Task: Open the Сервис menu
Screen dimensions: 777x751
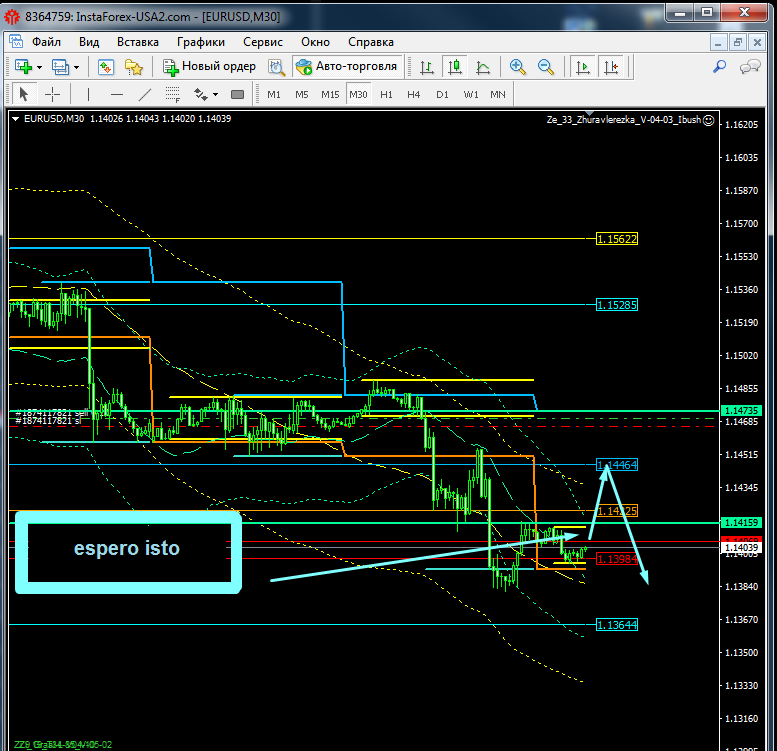Action: pyautogui.click(x=263, y=42)
